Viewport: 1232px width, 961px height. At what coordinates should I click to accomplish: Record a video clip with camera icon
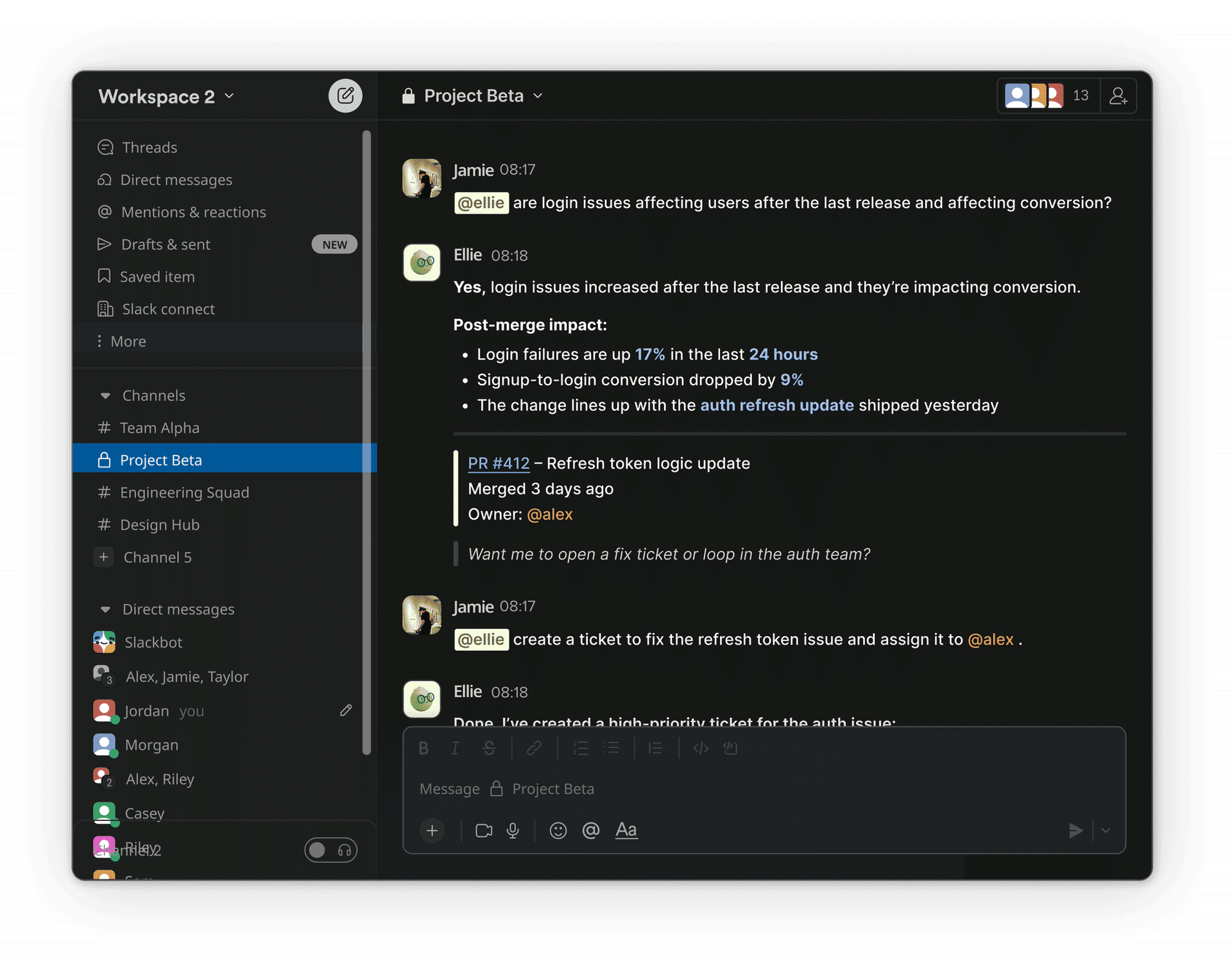point(484,831)
